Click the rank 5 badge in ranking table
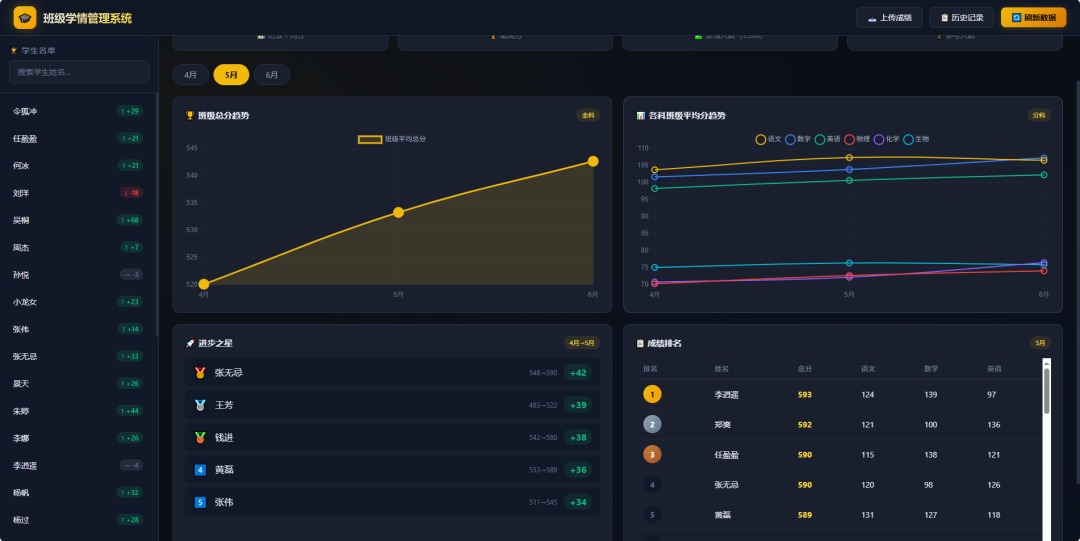Image resolution: width=1080 pixels, height=541 pixels. [652, 515]
